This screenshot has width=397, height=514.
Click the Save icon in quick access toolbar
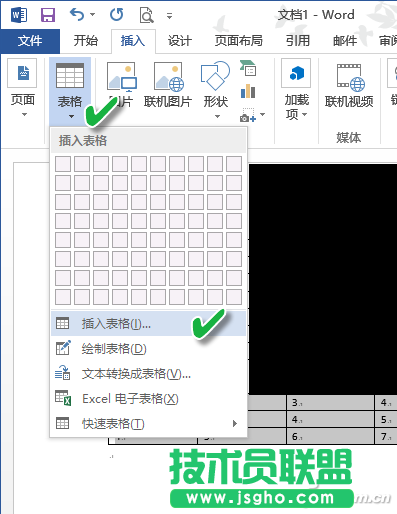48,15
